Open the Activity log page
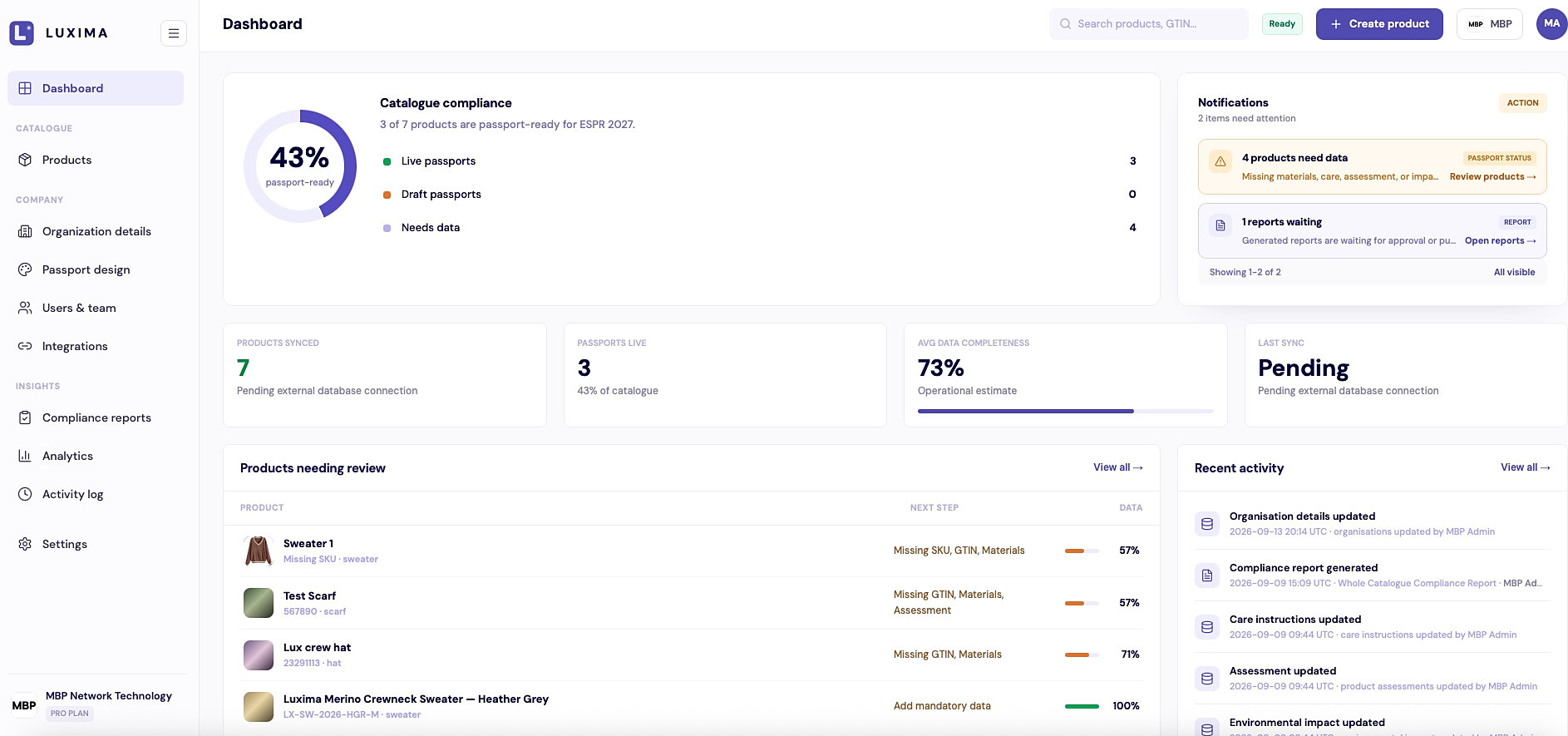Viewport: 1568px width, 736px height. click(96, 494)
